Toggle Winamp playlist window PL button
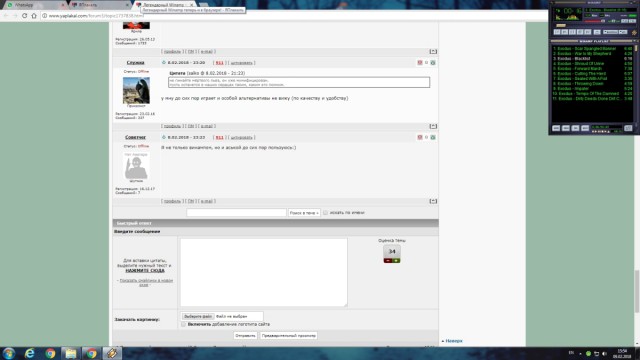 (632, 21)
